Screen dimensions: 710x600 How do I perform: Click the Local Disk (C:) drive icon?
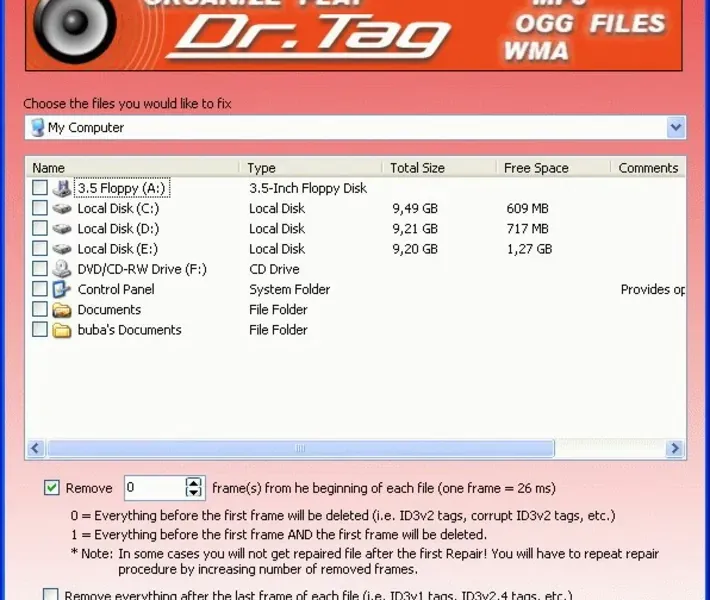point(62,209)
